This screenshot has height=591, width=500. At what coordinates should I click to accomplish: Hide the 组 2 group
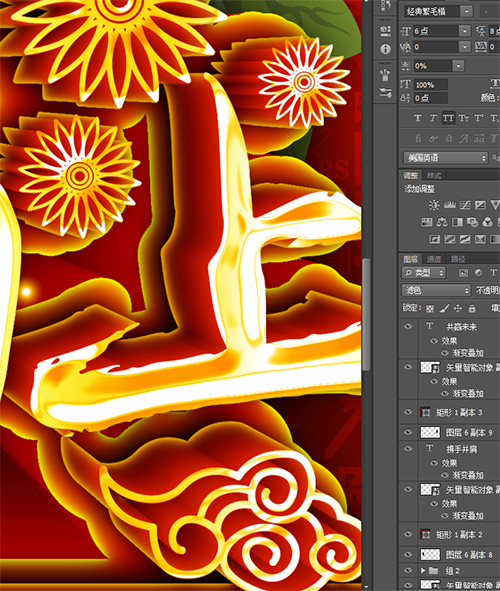(408, 570)
